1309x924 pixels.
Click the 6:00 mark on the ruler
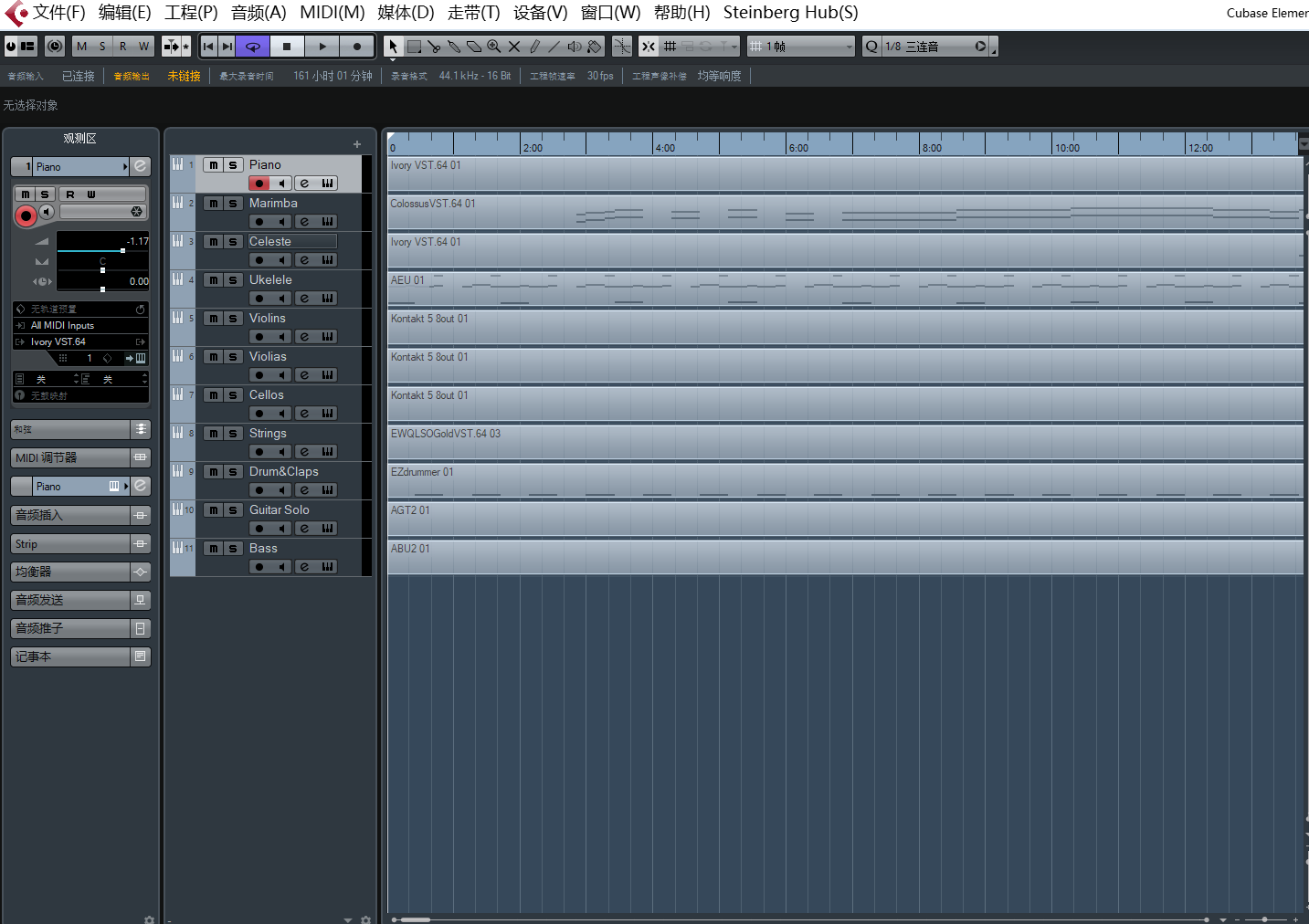(798, 148)
